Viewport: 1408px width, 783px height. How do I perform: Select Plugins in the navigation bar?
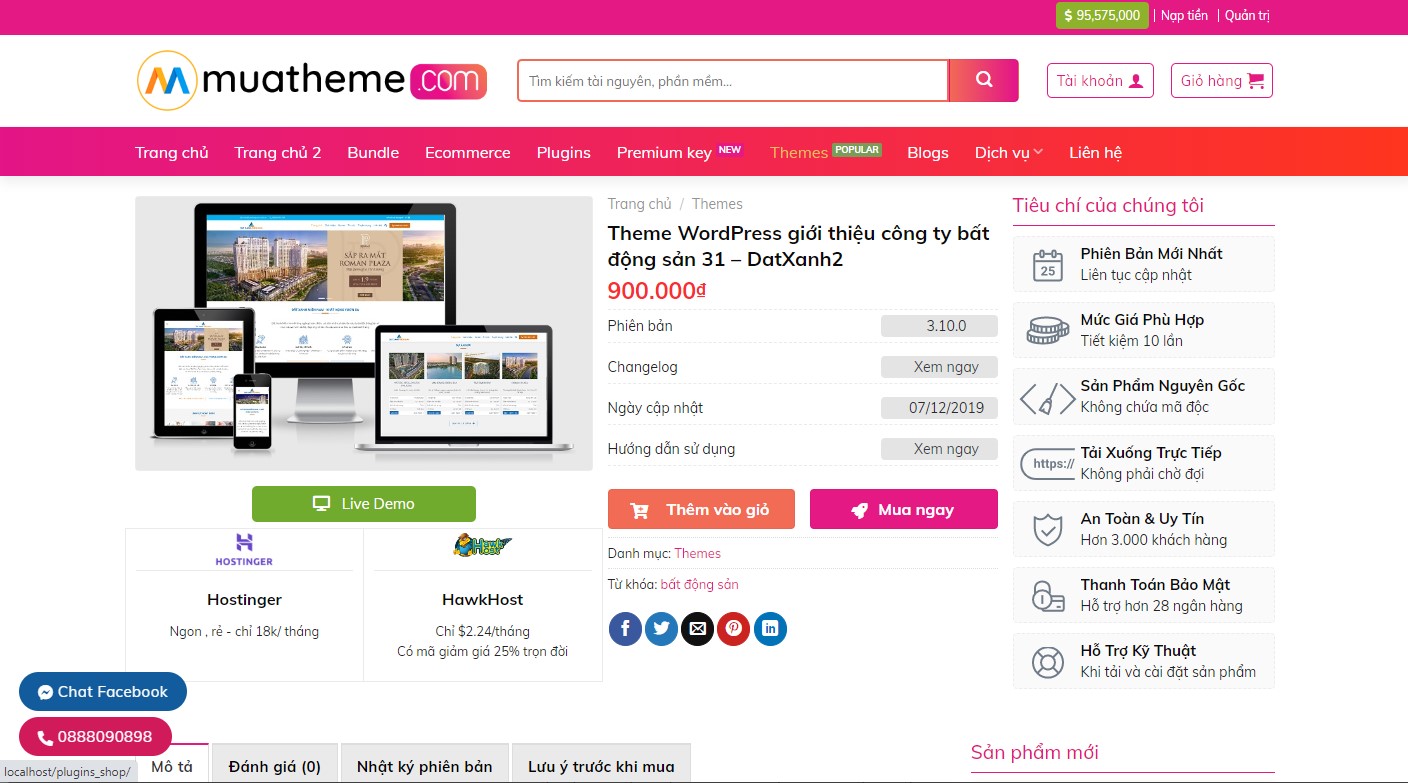click(x=564, y=152)
